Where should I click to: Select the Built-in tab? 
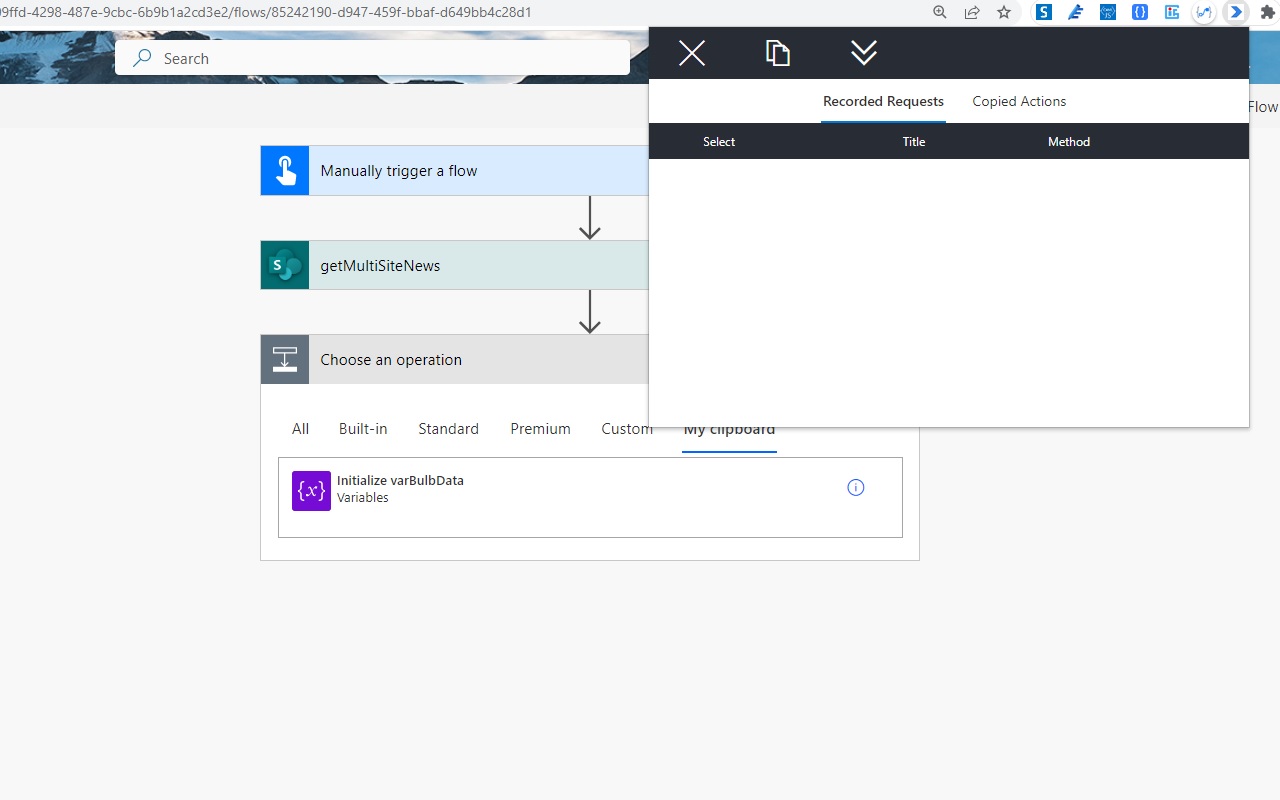click(x=363, y=429)
